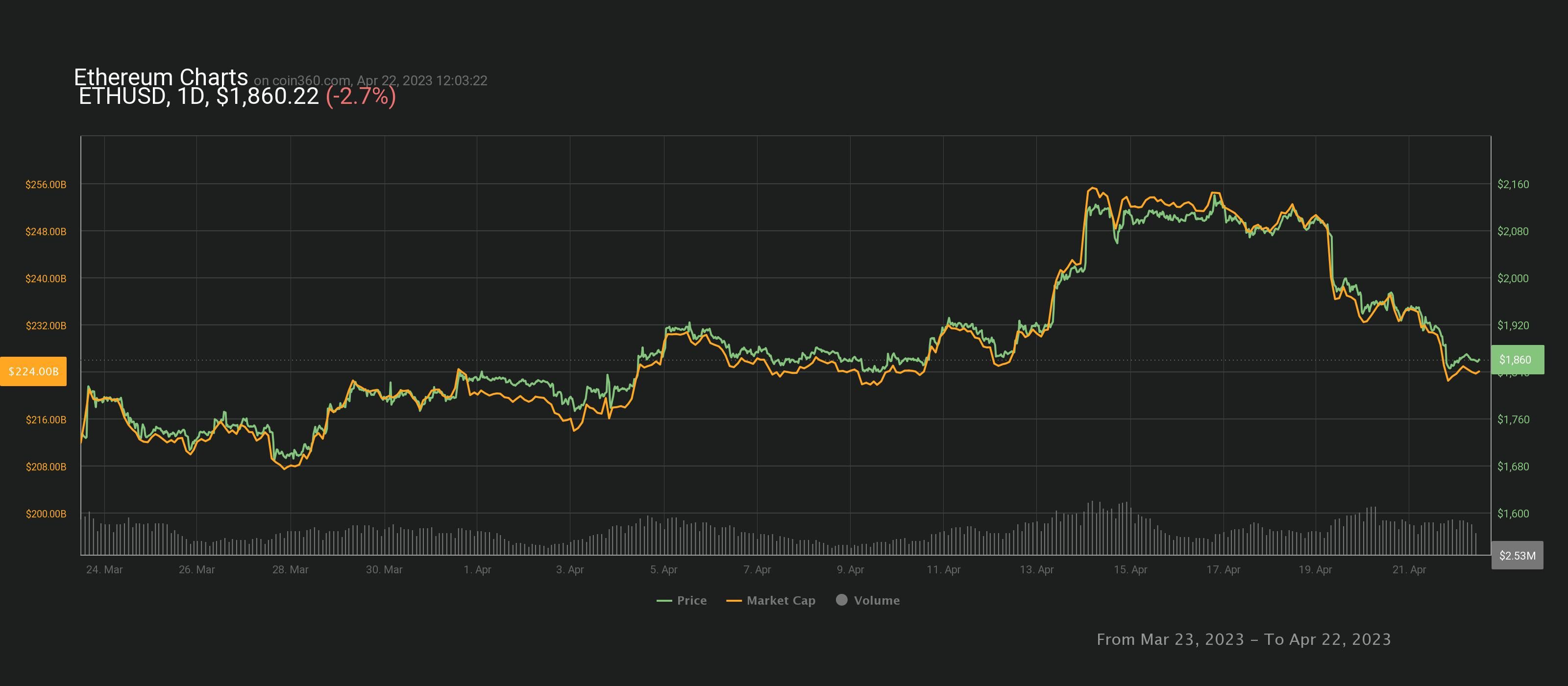Click the $2,160 price axis label
Image resolution: width=1568 pixels, height=686 pixels.
tap(1513, 184)
